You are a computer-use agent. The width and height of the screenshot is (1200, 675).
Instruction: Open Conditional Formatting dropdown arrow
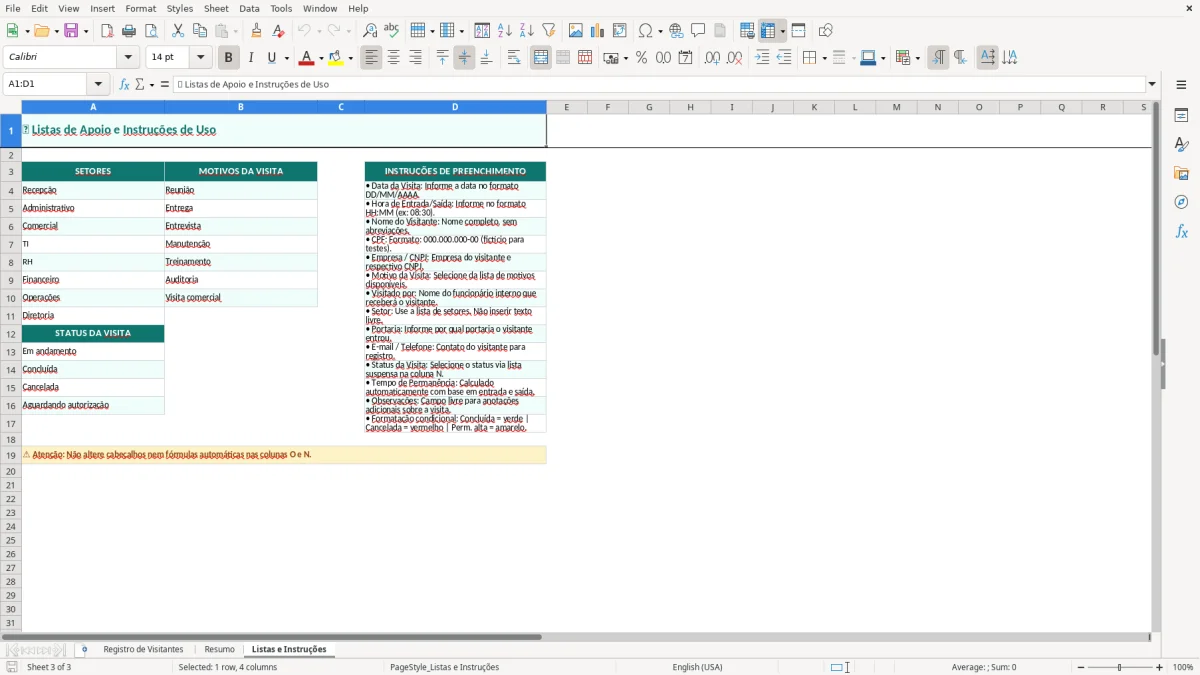point(917,58)
